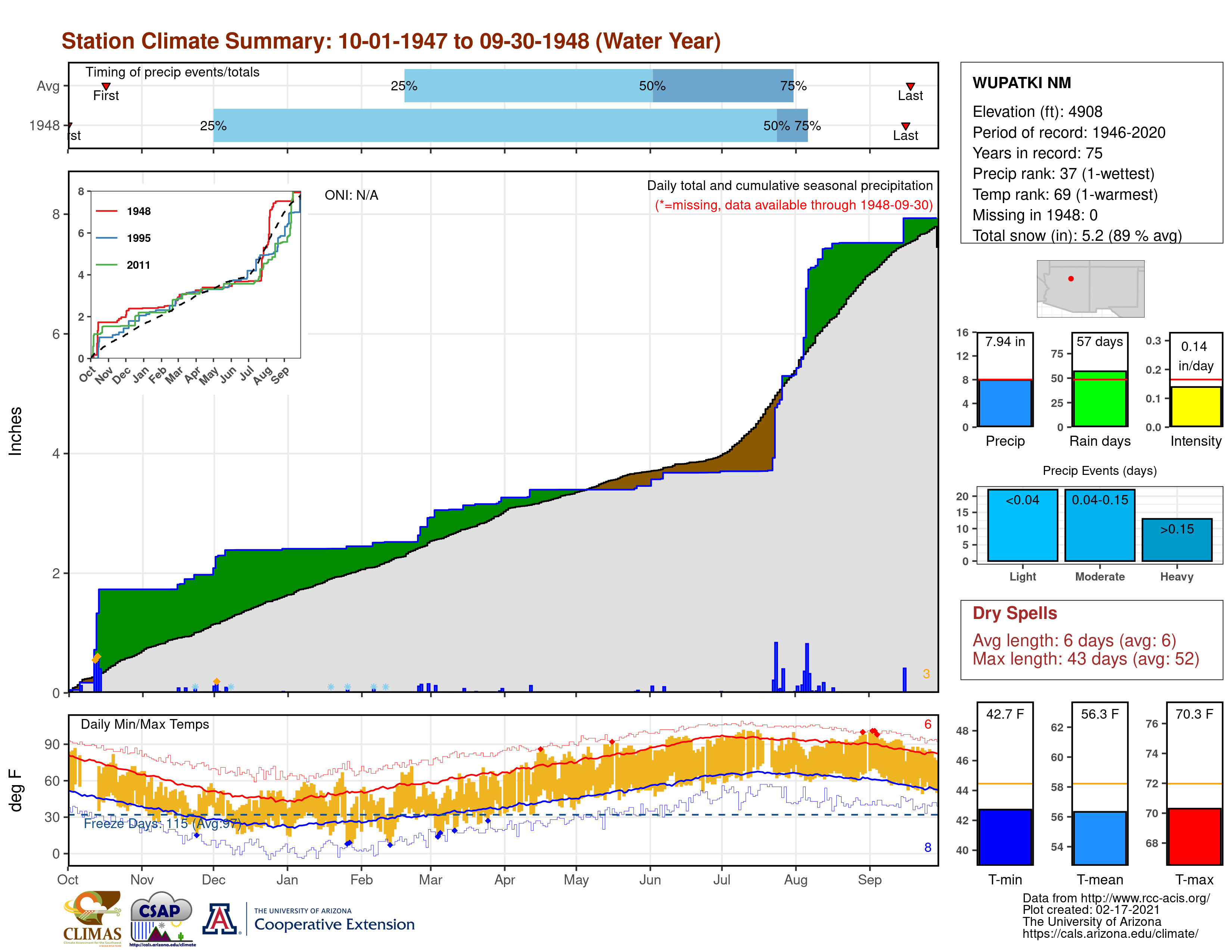Viewport: 1232px width, 952px height.
Task: Click the University of Arizona 'A' logo
Action: click(221, 919)
